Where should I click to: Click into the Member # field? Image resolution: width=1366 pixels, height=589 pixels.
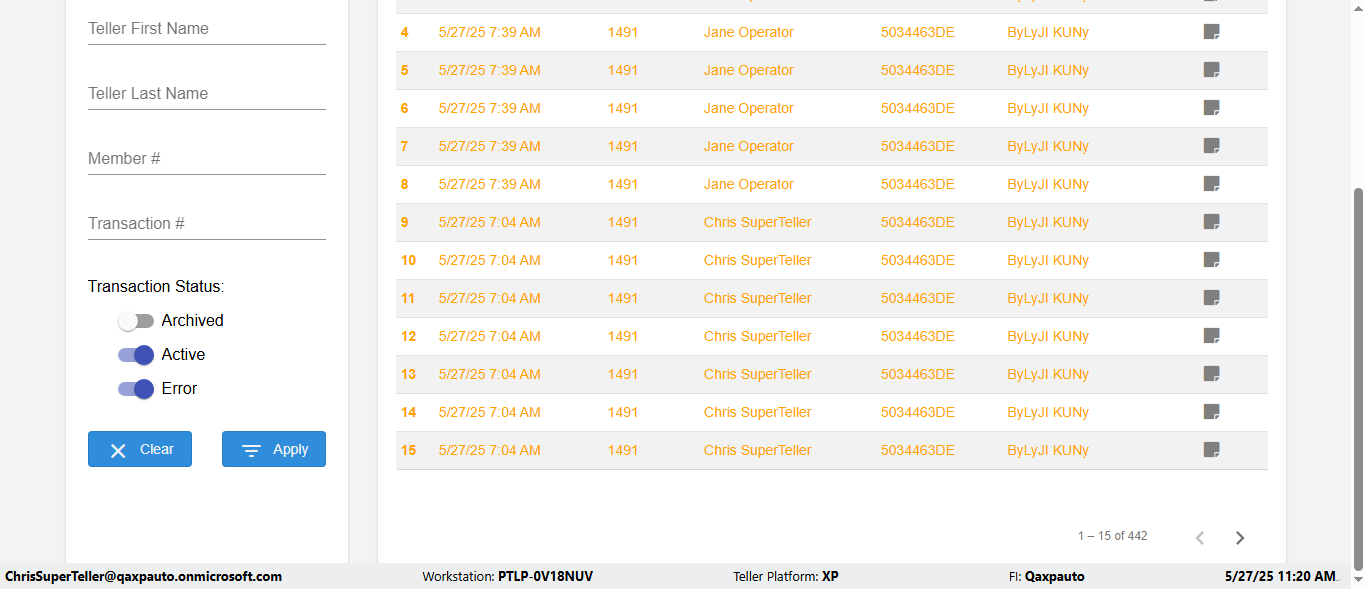point(207,159)
